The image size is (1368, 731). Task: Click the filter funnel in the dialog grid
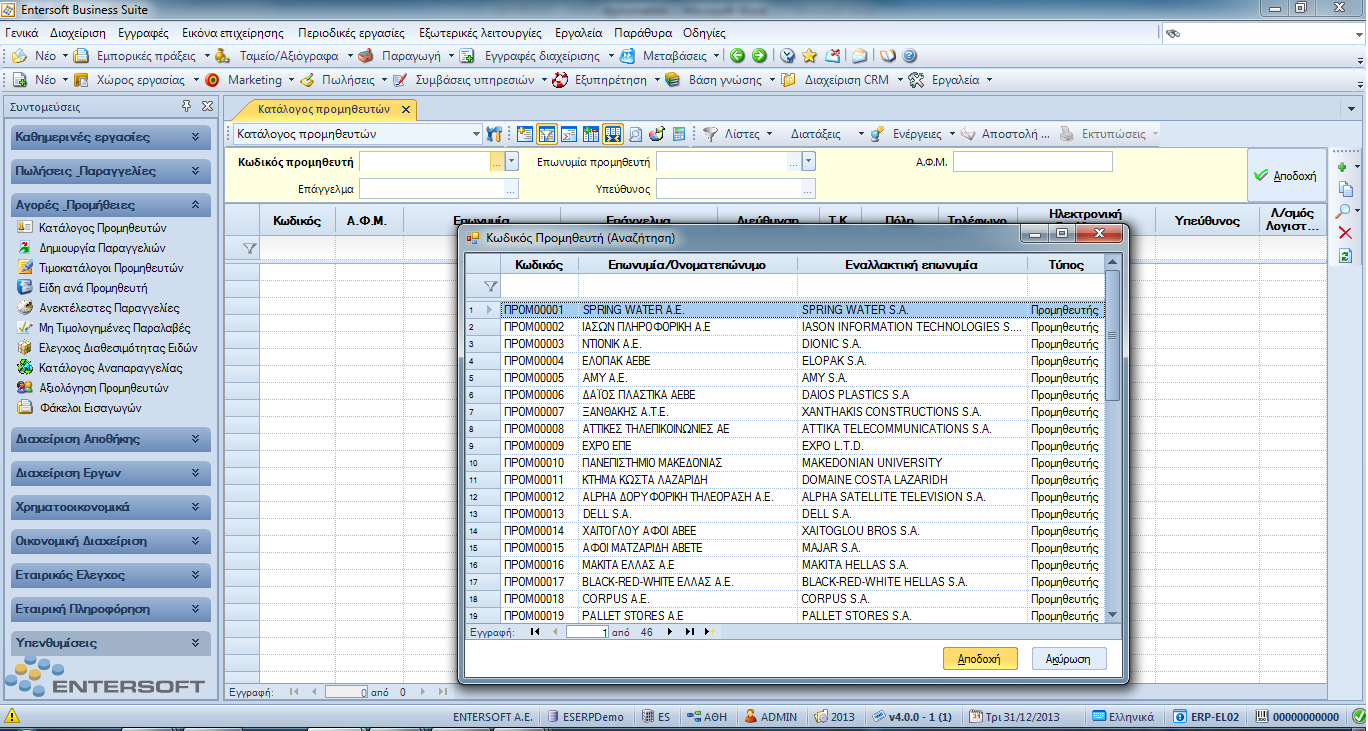click(490, 286)
